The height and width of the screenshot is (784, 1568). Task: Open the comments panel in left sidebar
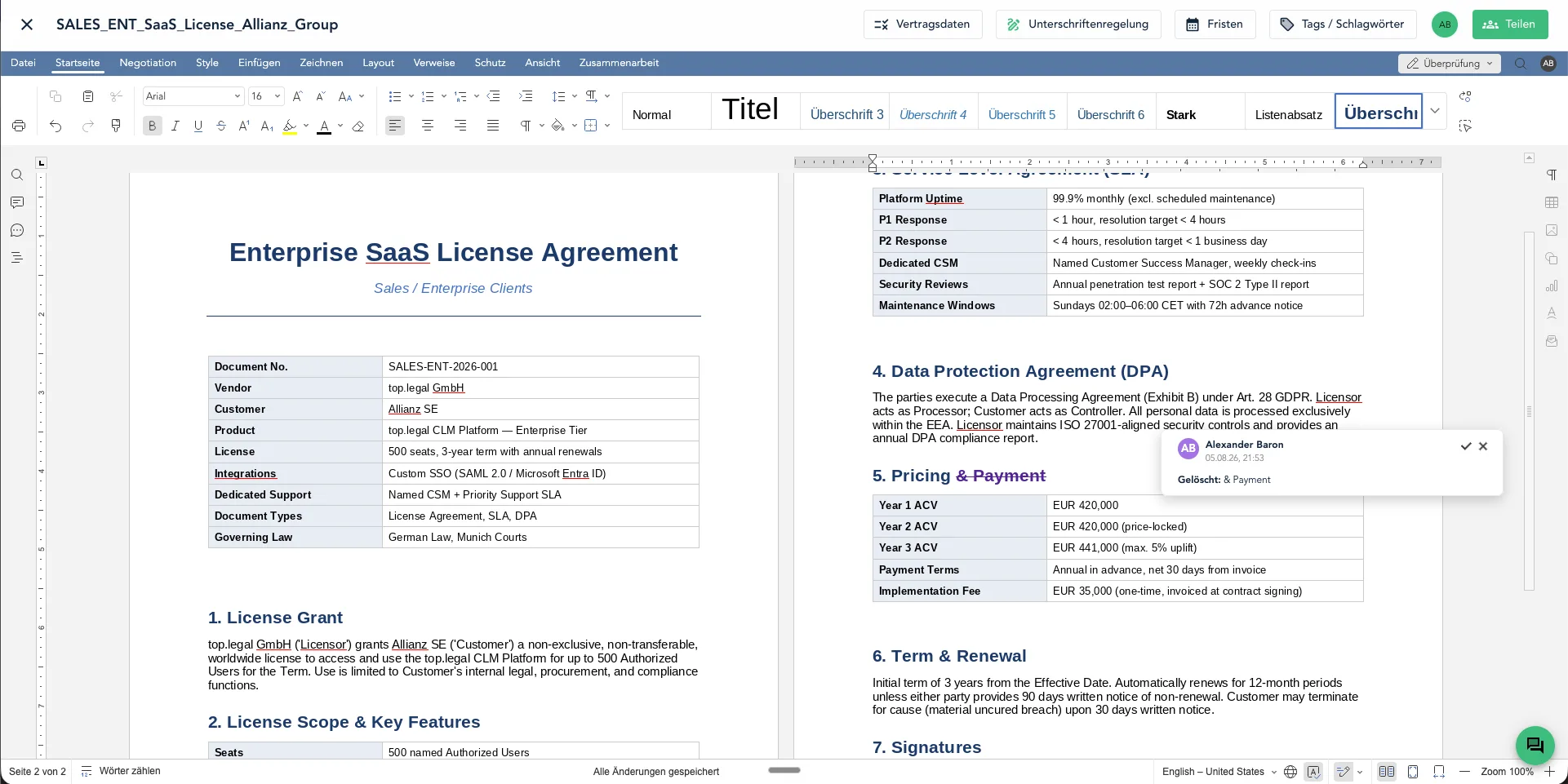tap(17, 202)
